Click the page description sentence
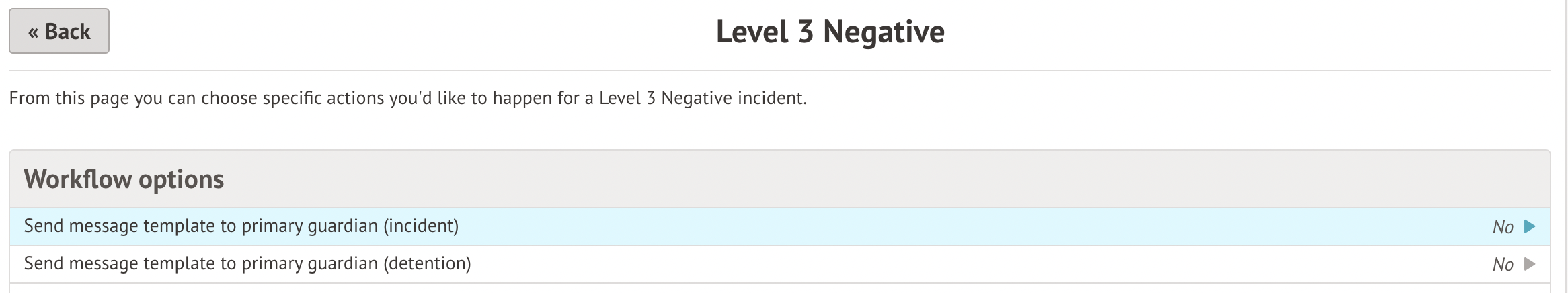 click(x=407, y=99)
